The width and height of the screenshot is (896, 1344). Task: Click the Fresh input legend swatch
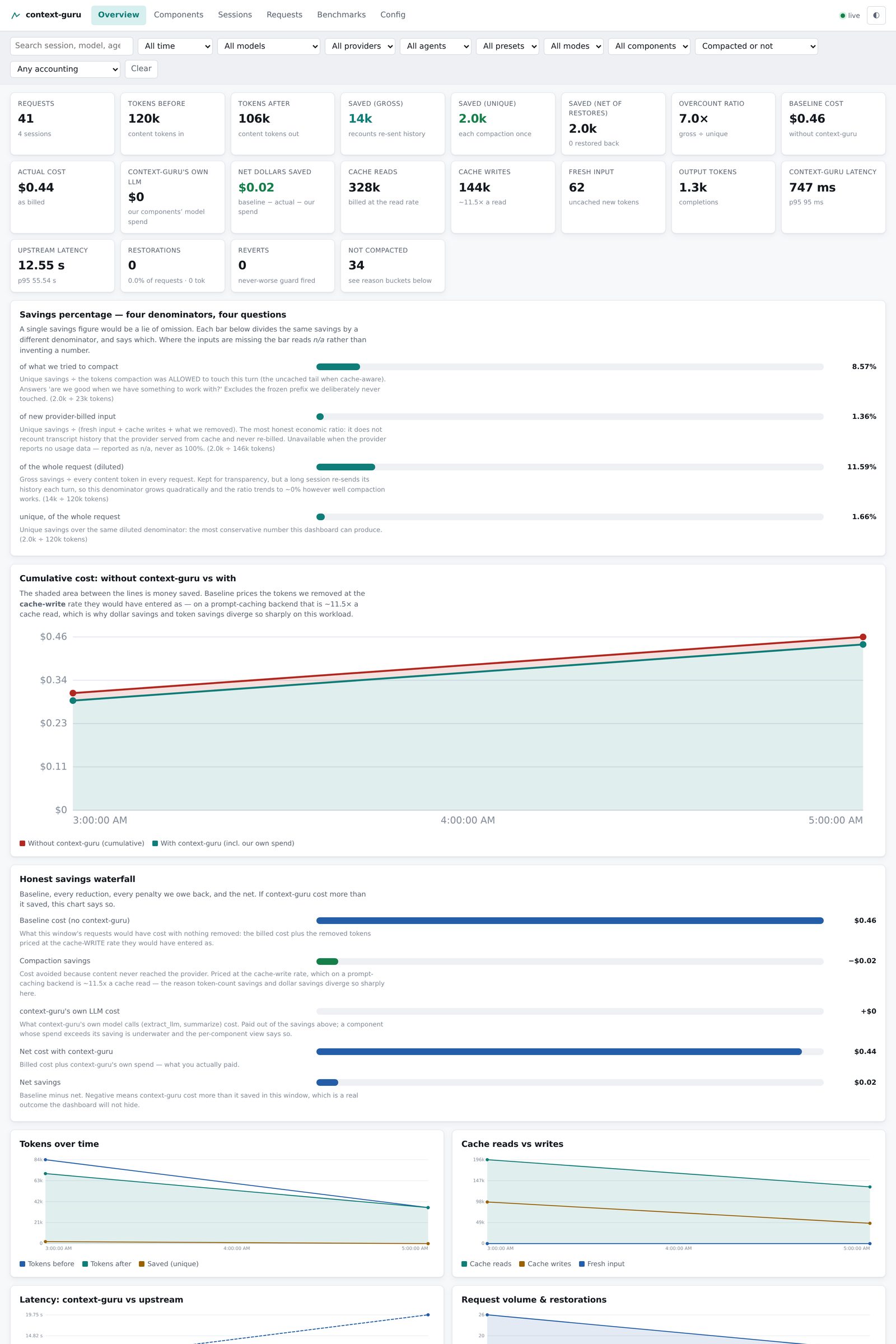(x=582, y=1264)
